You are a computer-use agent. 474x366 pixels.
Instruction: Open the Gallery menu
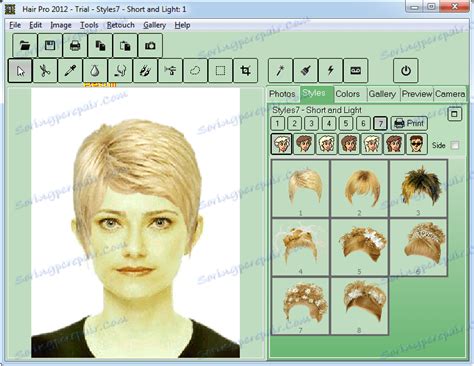[x=154, y=25]
